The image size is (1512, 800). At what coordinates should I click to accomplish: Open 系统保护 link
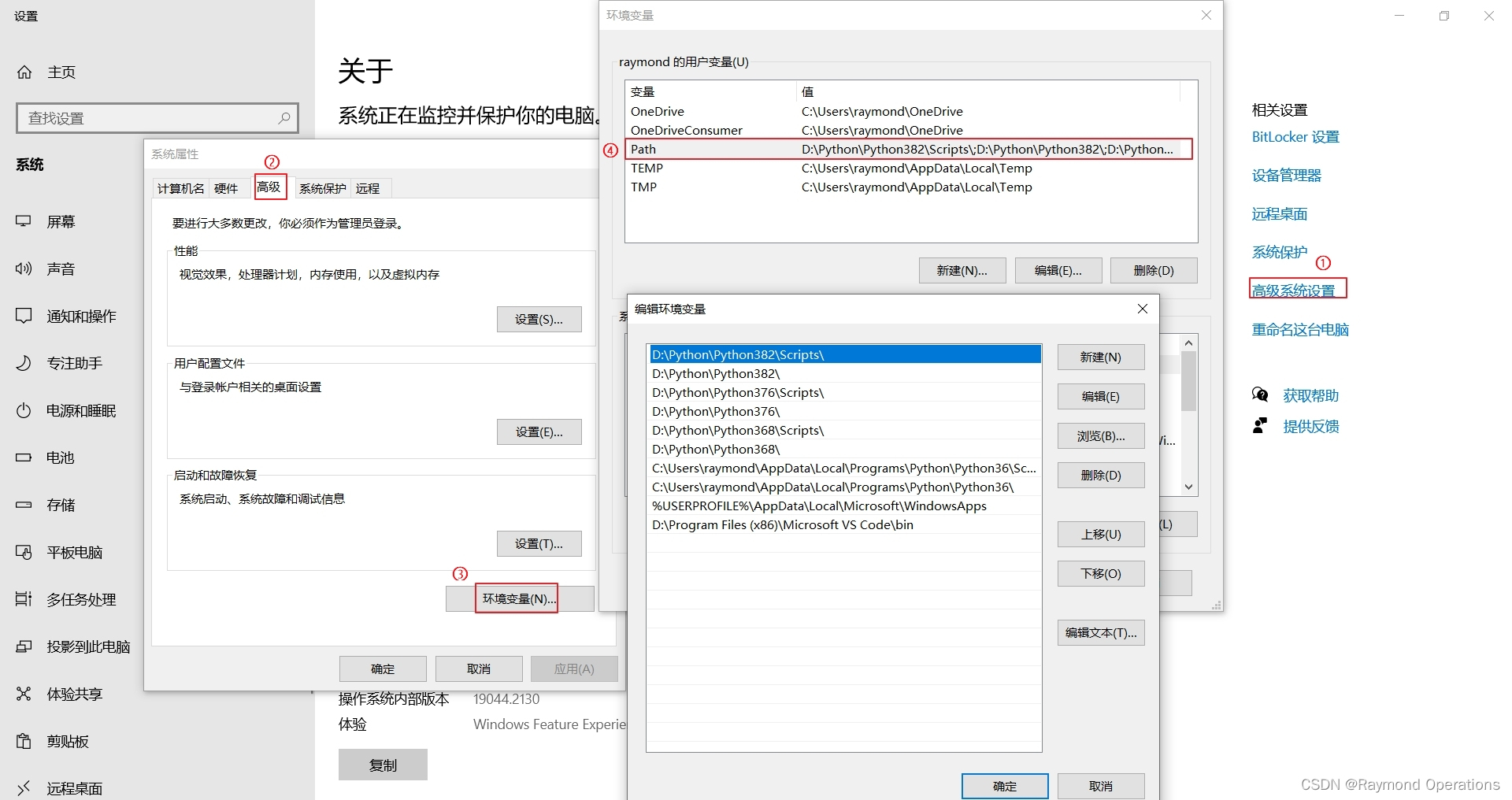pos(1280,253)
